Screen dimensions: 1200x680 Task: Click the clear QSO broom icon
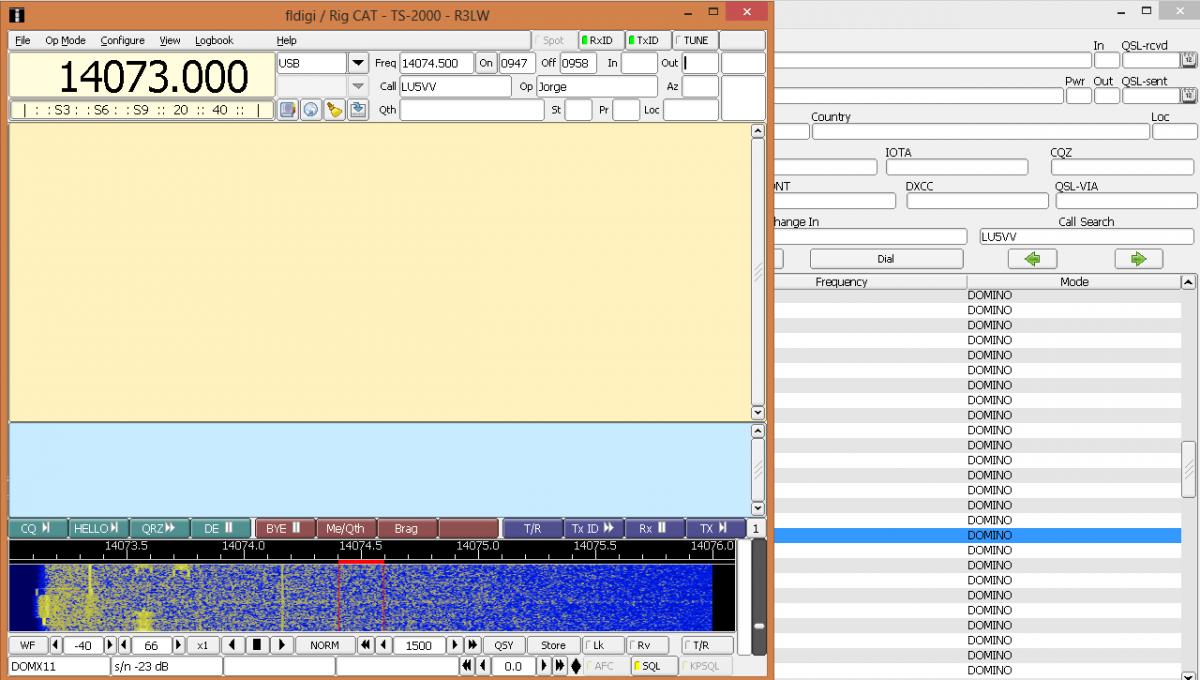(x=334, y=110)
